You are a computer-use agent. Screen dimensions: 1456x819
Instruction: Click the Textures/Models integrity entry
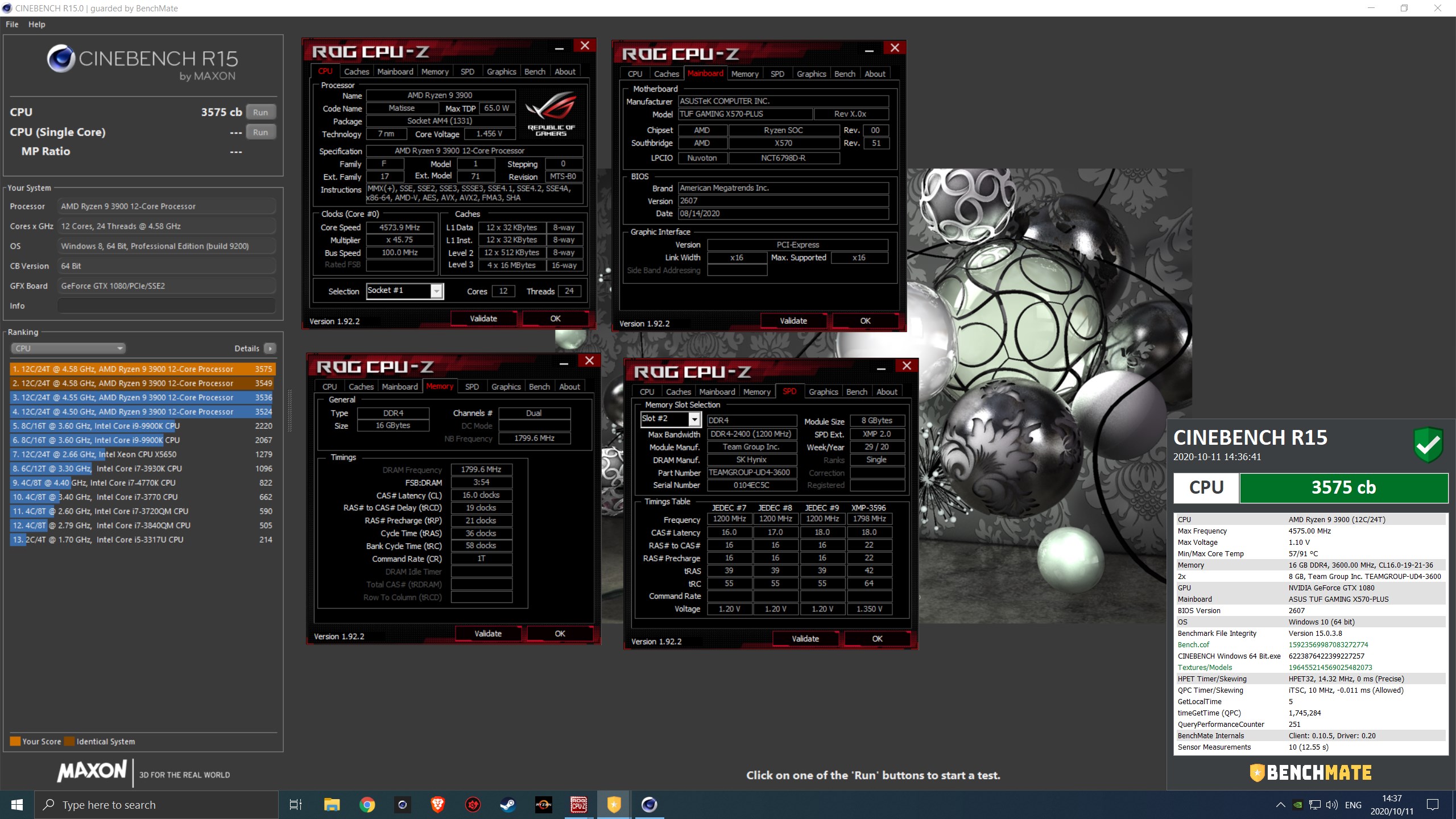click(x=1310, y=667)
